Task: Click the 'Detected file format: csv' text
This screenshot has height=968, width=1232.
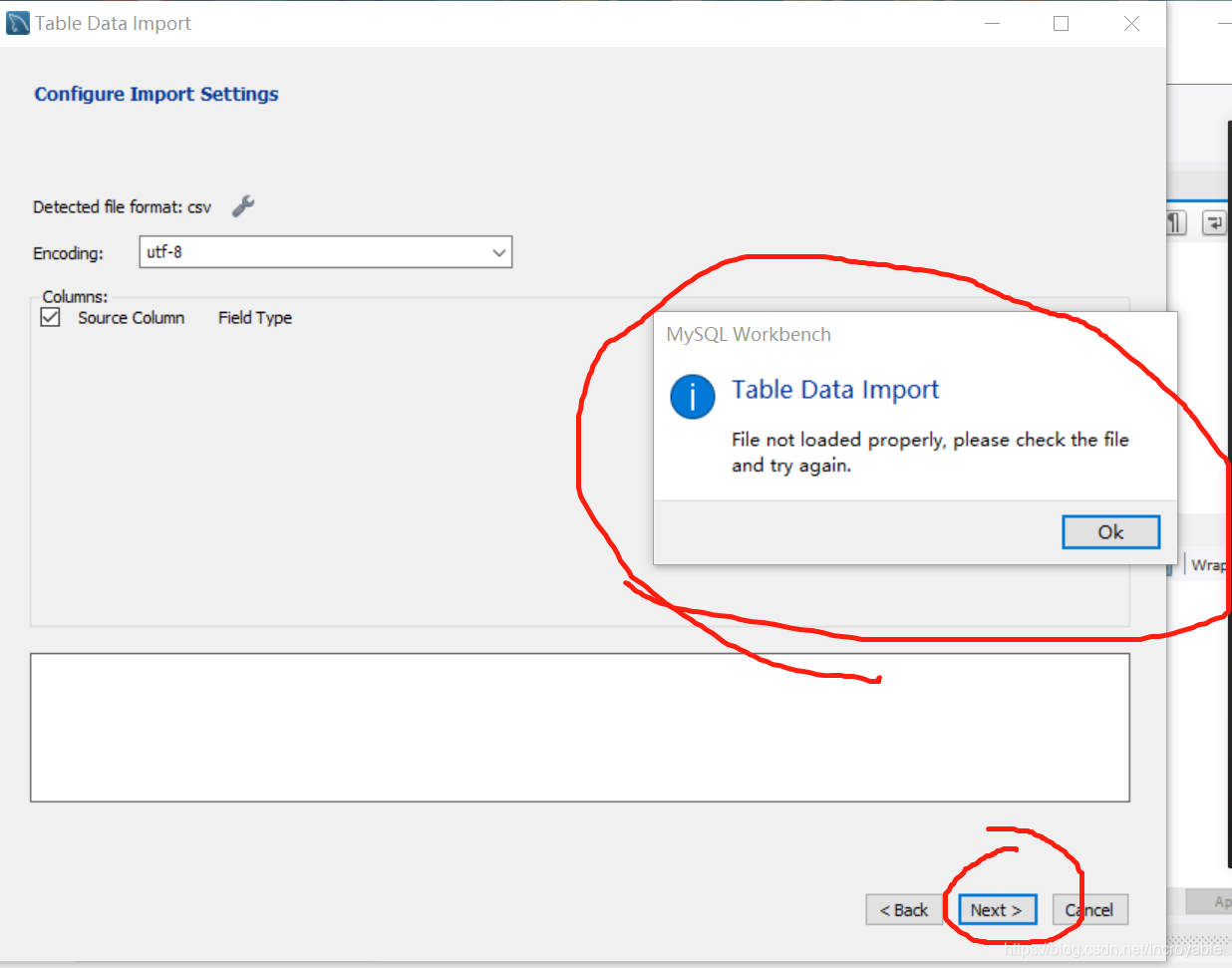Action: 122,207
